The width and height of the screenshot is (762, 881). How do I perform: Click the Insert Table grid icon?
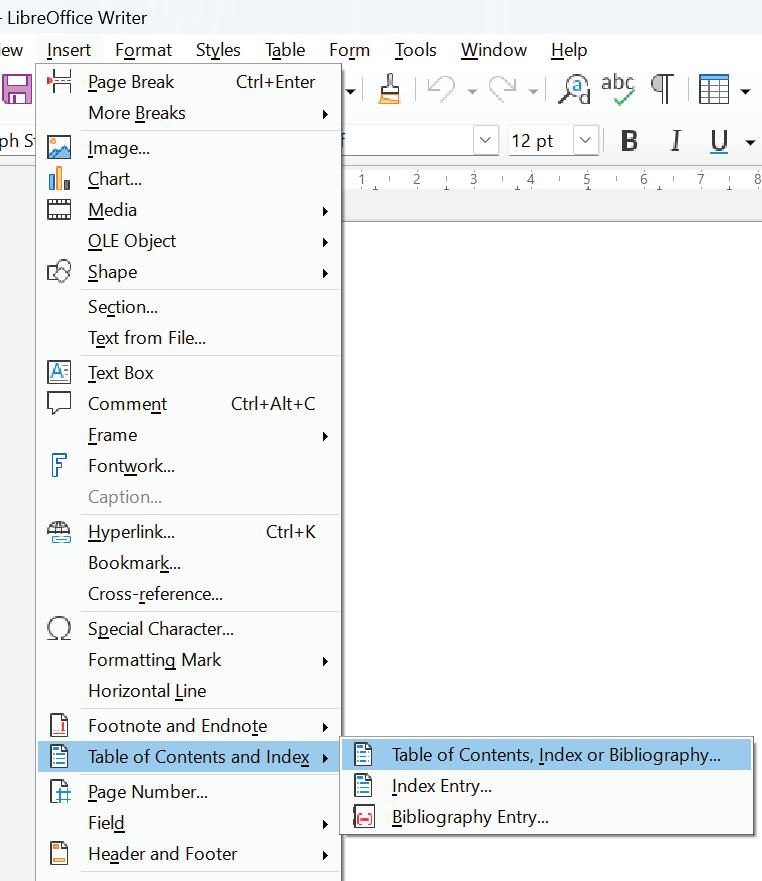pyautogui.click(x=714, y=89)
